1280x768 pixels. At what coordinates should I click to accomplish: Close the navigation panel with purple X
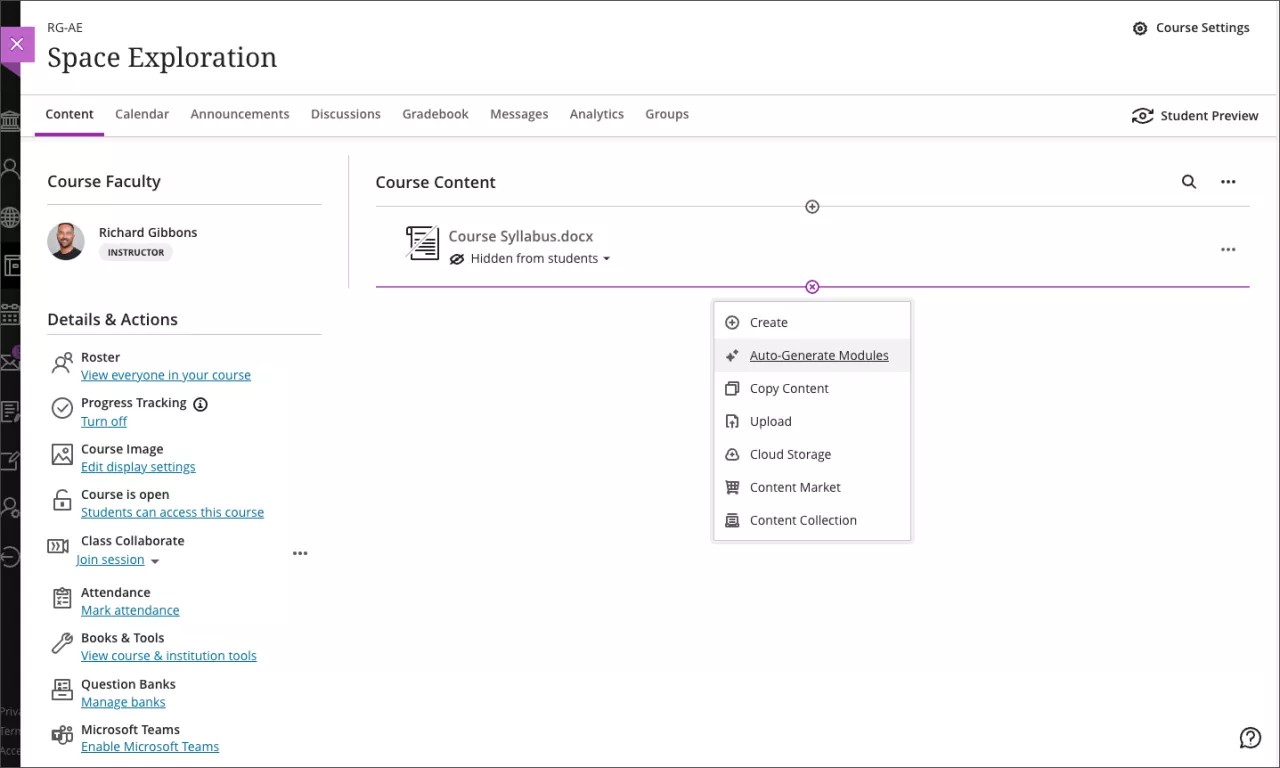(17, 43)
